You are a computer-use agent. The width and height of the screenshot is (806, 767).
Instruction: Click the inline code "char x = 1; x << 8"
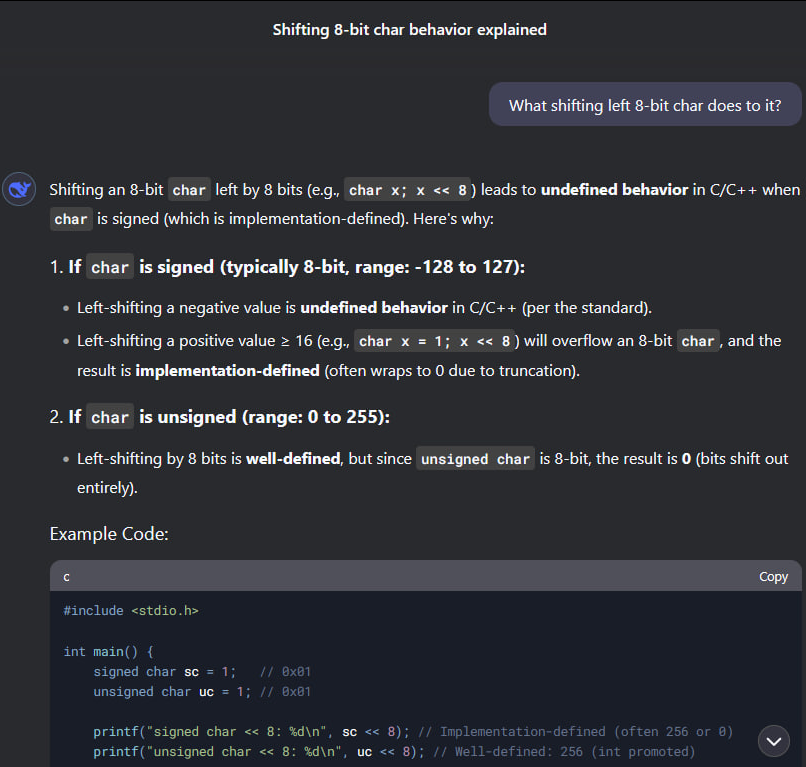pos(435,341)
